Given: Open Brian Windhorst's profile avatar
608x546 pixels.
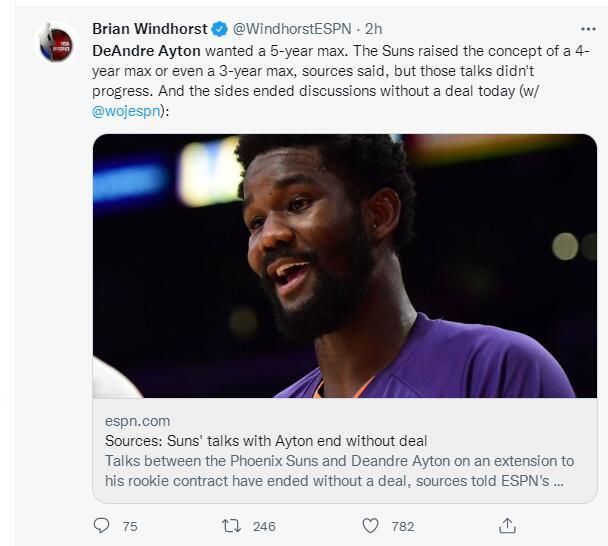Looking at the screenshot, I should [55, 43].
